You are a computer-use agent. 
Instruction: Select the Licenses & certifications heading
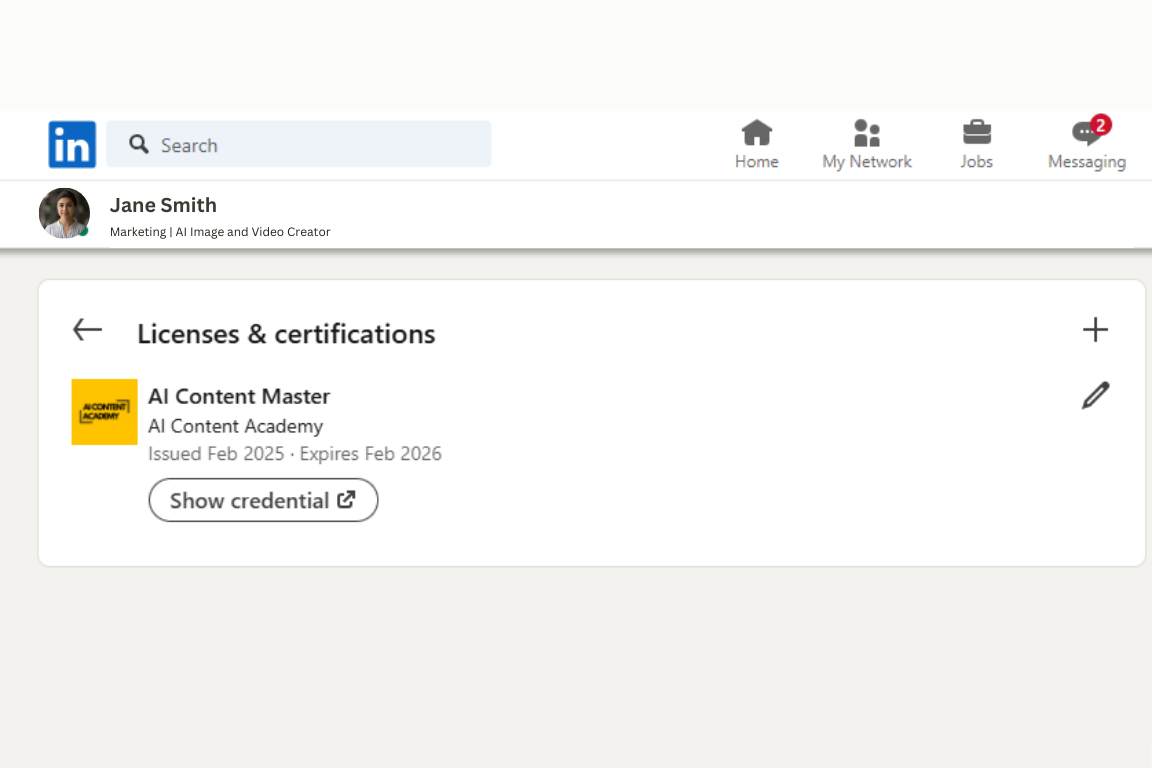286,334
